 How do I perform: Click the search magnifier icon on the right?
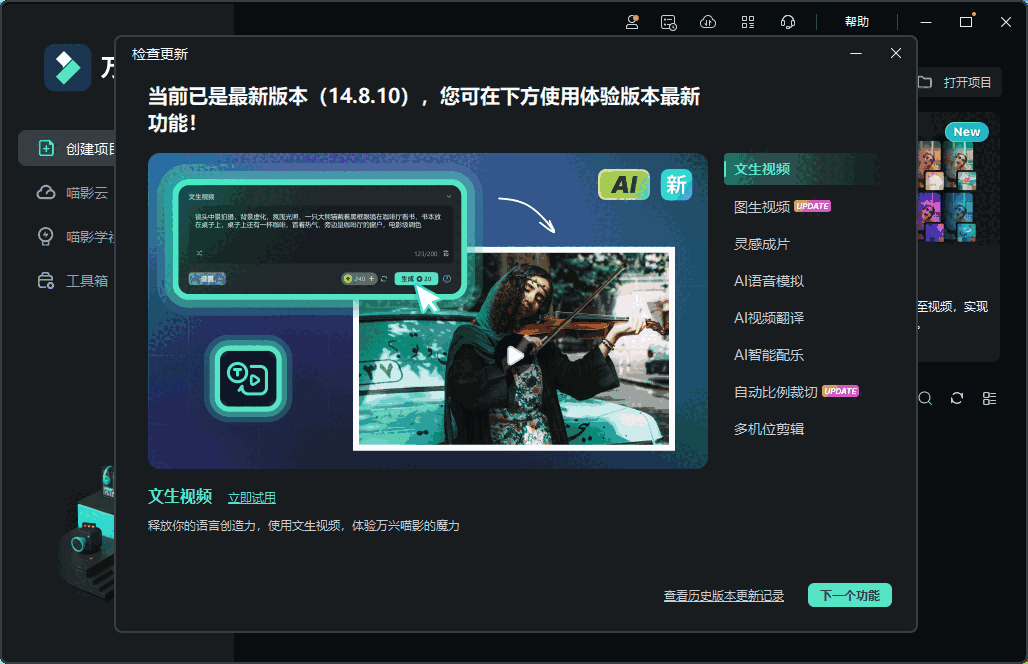coord(924,398)
